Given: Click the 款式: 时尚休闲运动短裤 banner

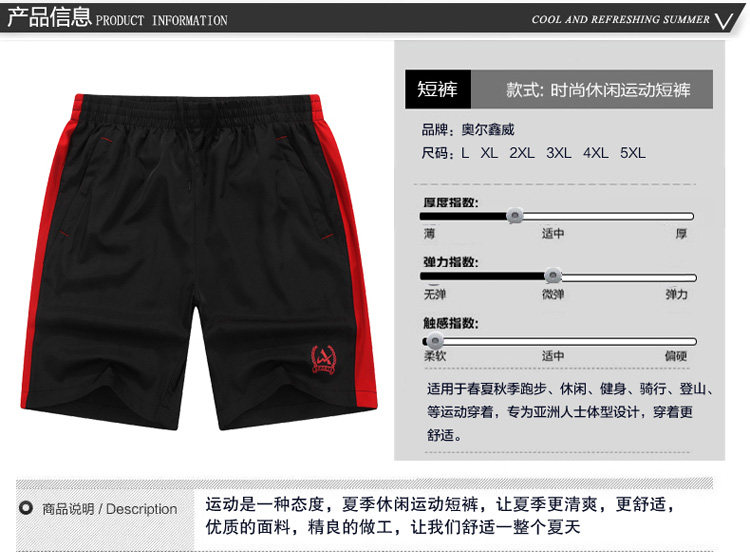Looking at the screenshot, I should click(x=592, y=89).
